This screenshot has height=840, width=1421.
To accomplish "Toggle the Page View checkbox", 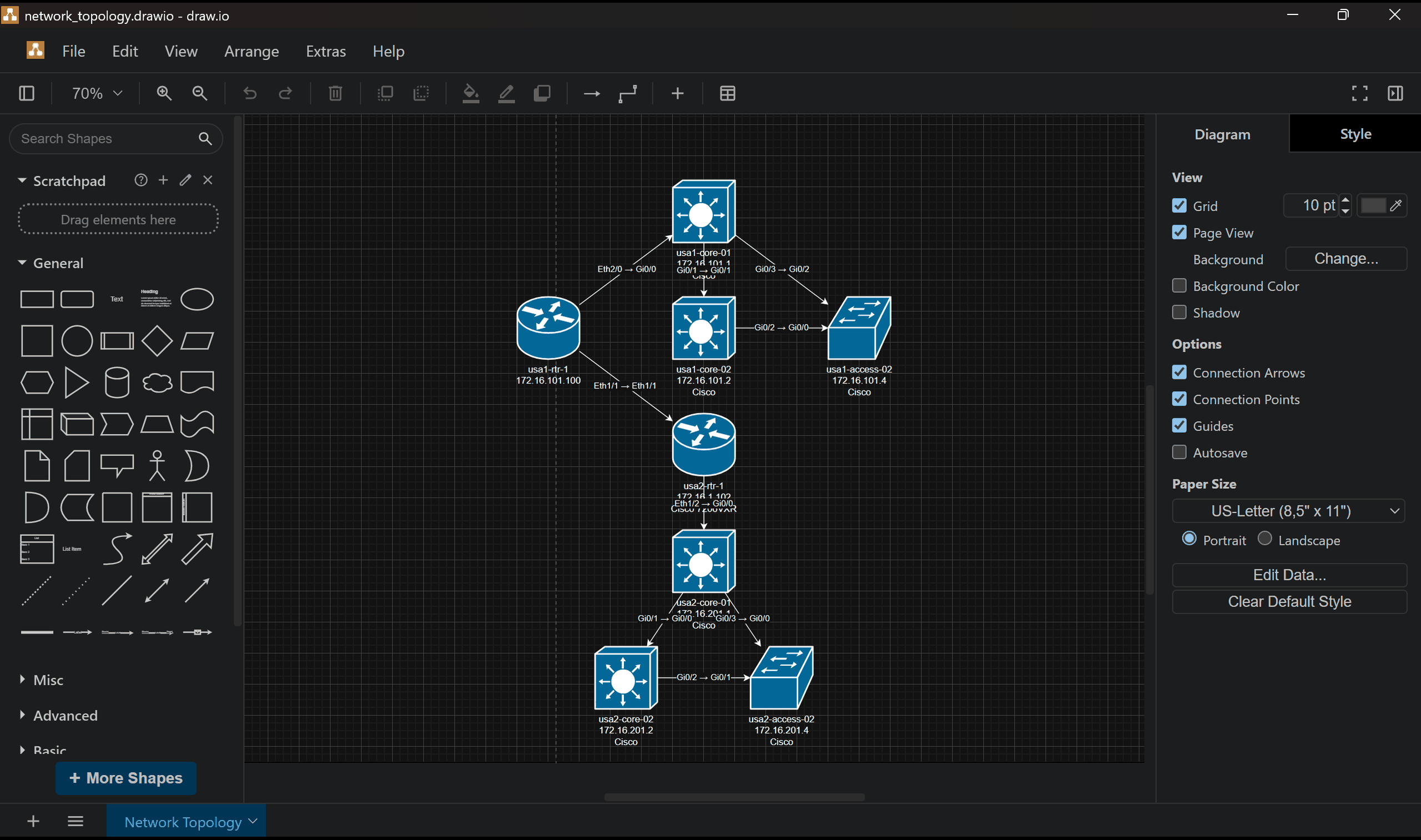I will 1179,232.
